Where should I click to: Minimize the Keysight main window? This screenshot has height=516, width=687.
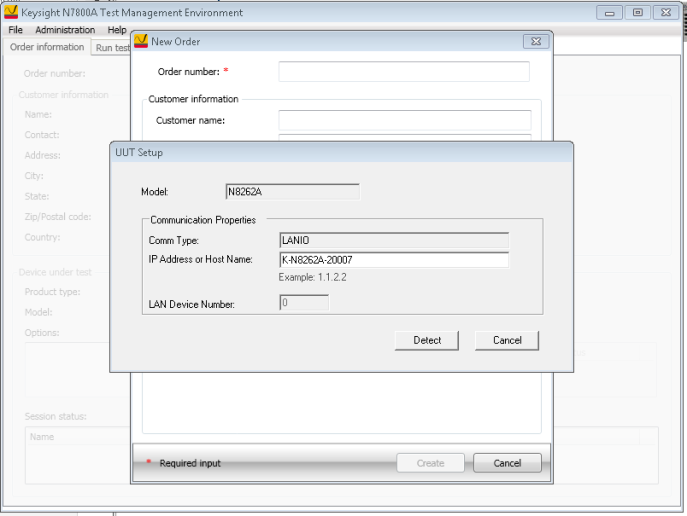pyautogui.click(x=609, y=13)
